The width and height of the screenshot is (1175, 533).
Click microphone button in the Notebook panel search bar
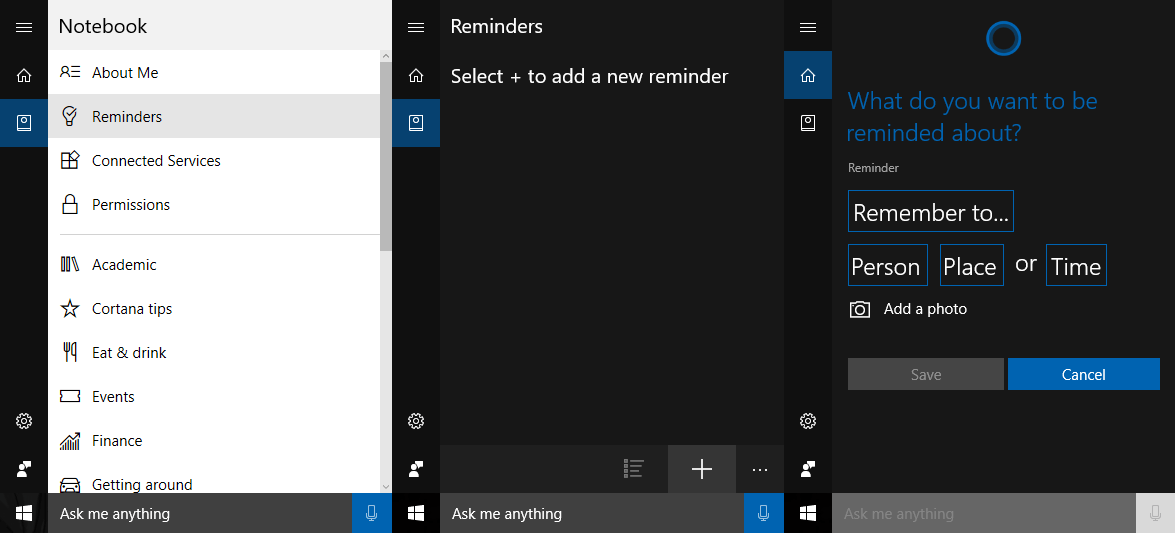pyautogui.click(x=372, y=514)
